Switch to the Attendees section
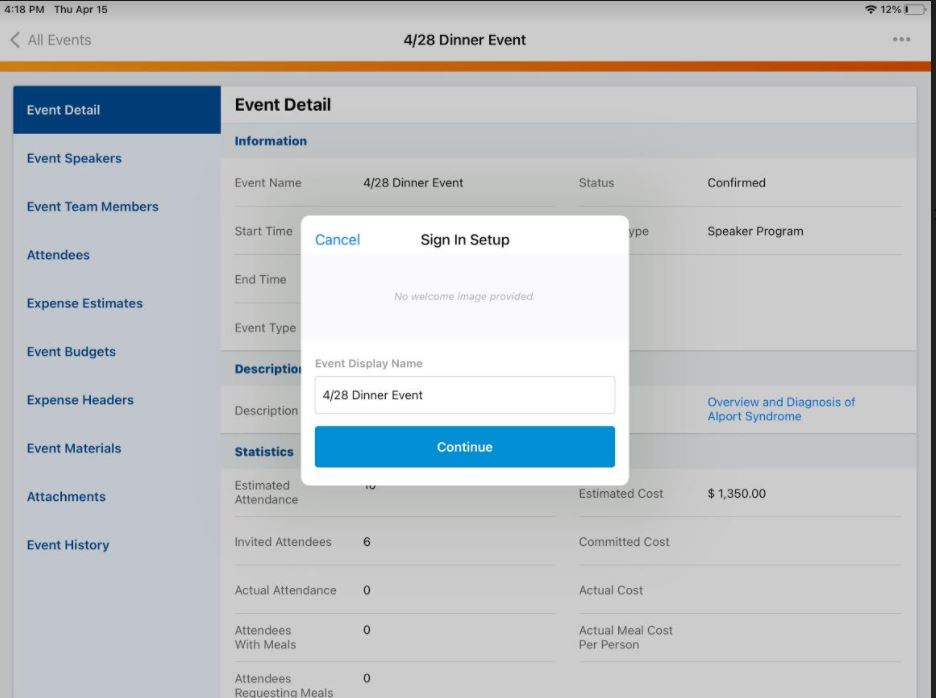Screen dimensions: 936x698 pos(58,255)
